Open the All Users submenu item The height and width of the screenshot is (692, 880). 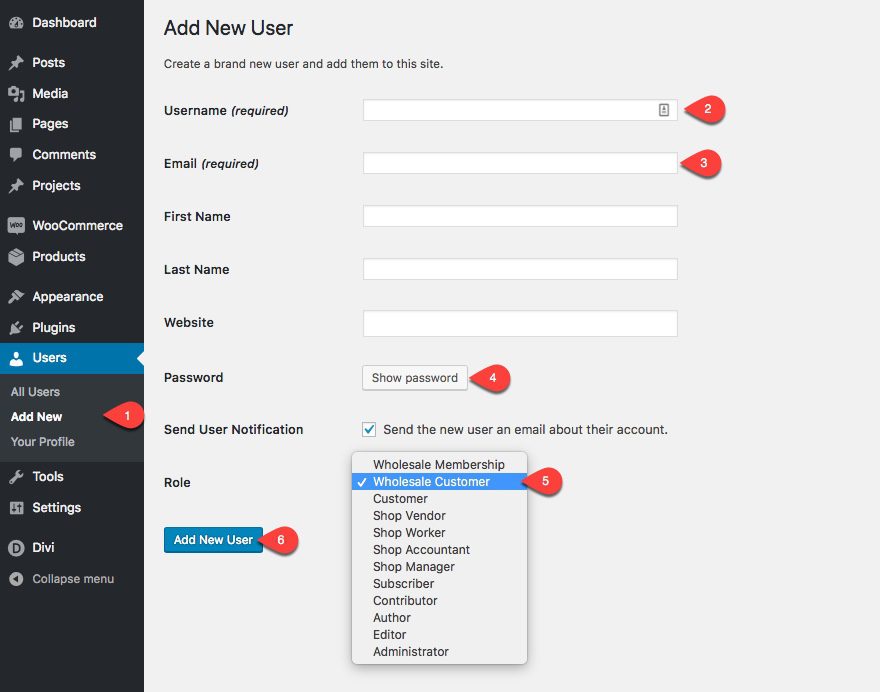click(x=35, y=392)
